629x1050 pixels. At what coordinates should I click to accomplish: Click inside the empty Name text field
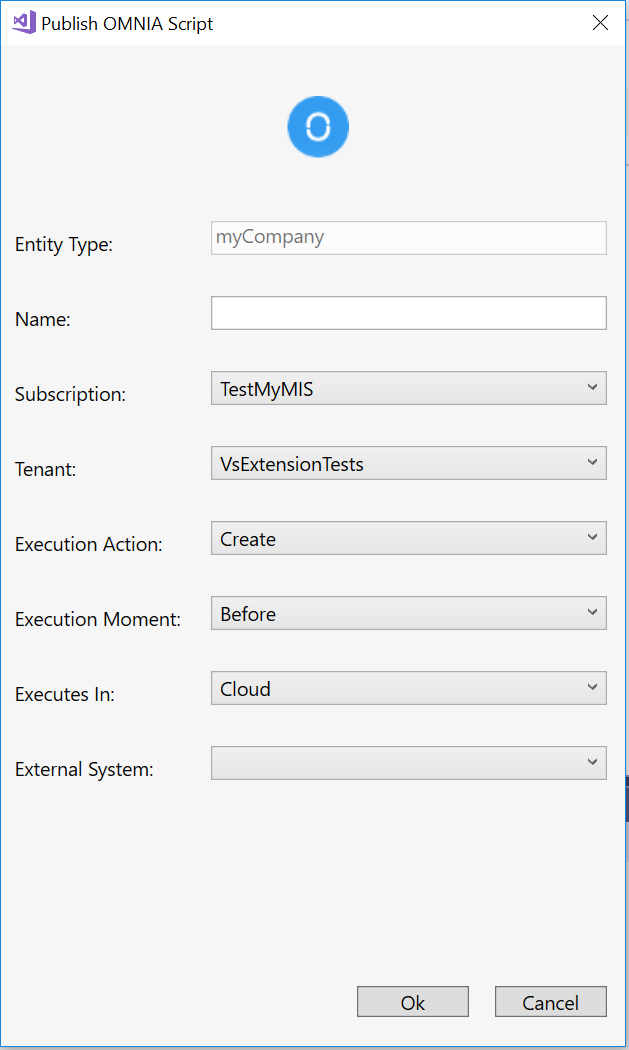(408, 313)
